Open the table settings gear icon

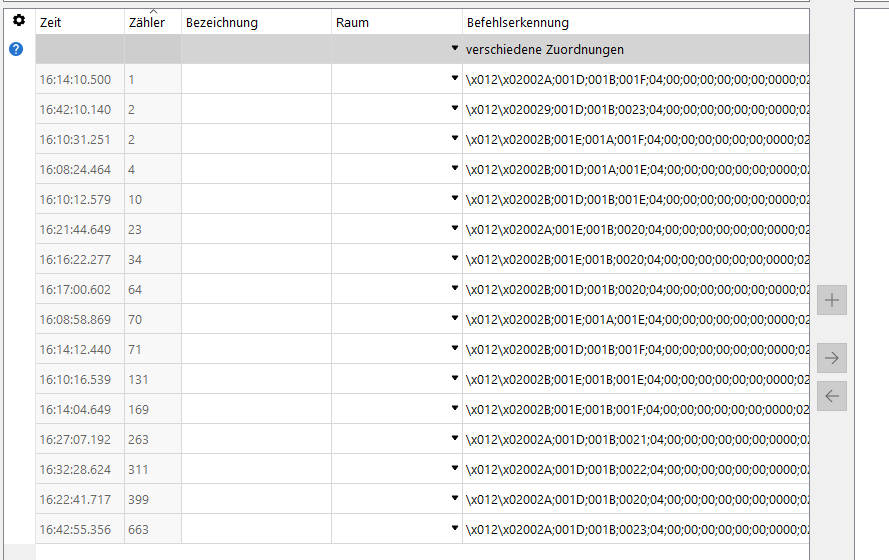point(18,21)
